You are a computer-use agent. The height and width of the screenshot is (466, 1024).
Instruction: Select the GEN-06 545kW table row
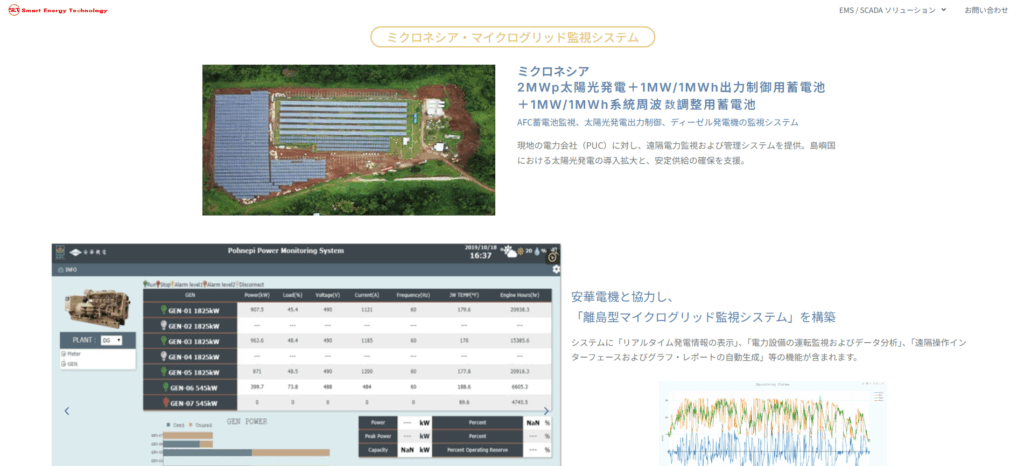pos(350,387)
